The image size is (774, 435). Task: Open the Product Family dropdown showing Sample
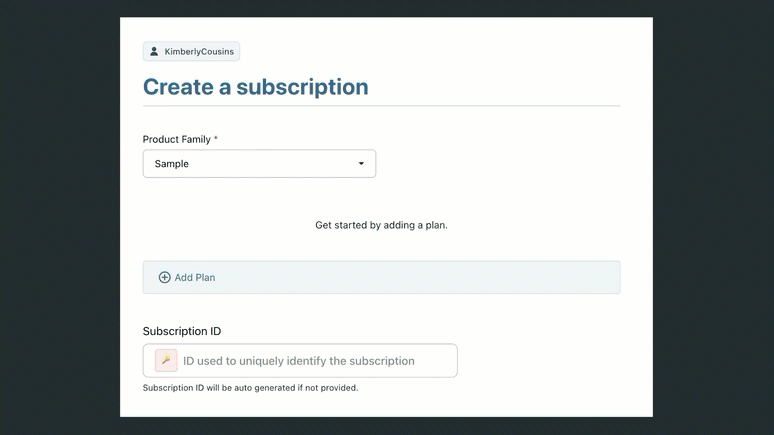point(259,164)
